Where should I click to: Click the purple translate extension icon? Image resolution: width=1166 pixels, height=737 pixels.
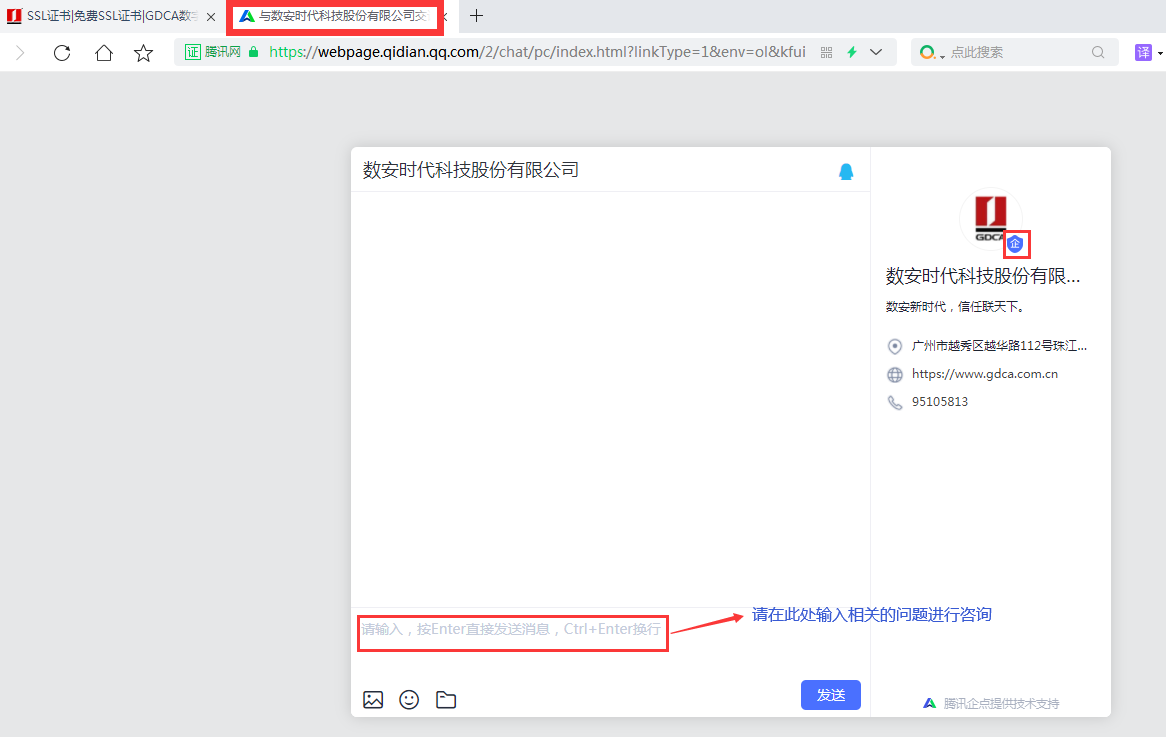pos(1143,52)
